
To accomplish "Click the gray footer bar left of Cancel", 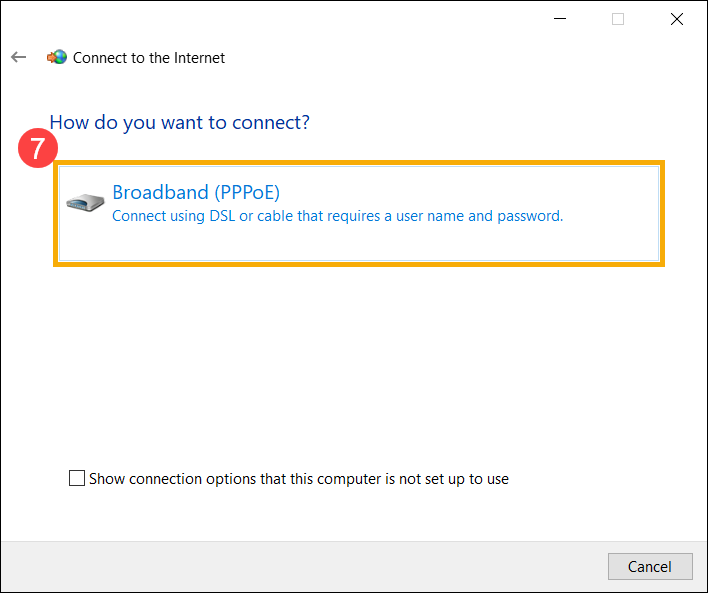I will (x=300, y=566).
